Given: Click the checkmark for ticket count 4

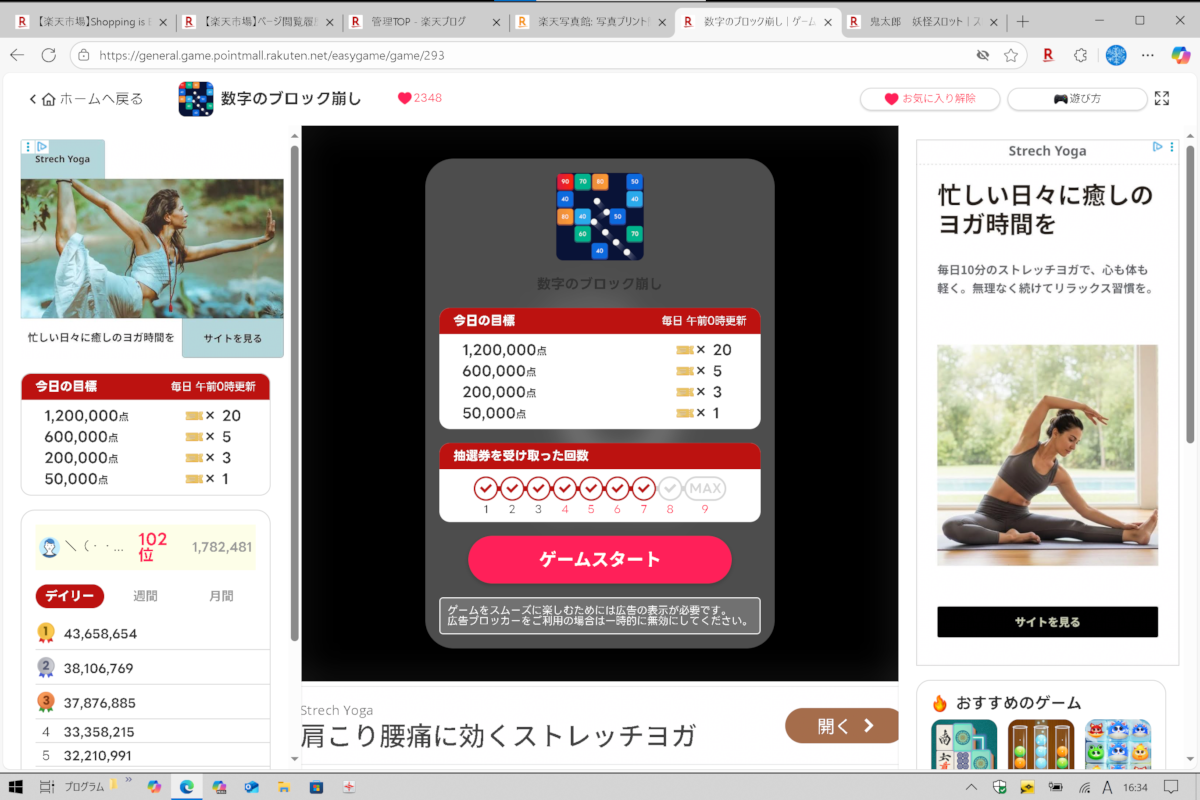Looking at the screenshot, I should coord(565,489).
